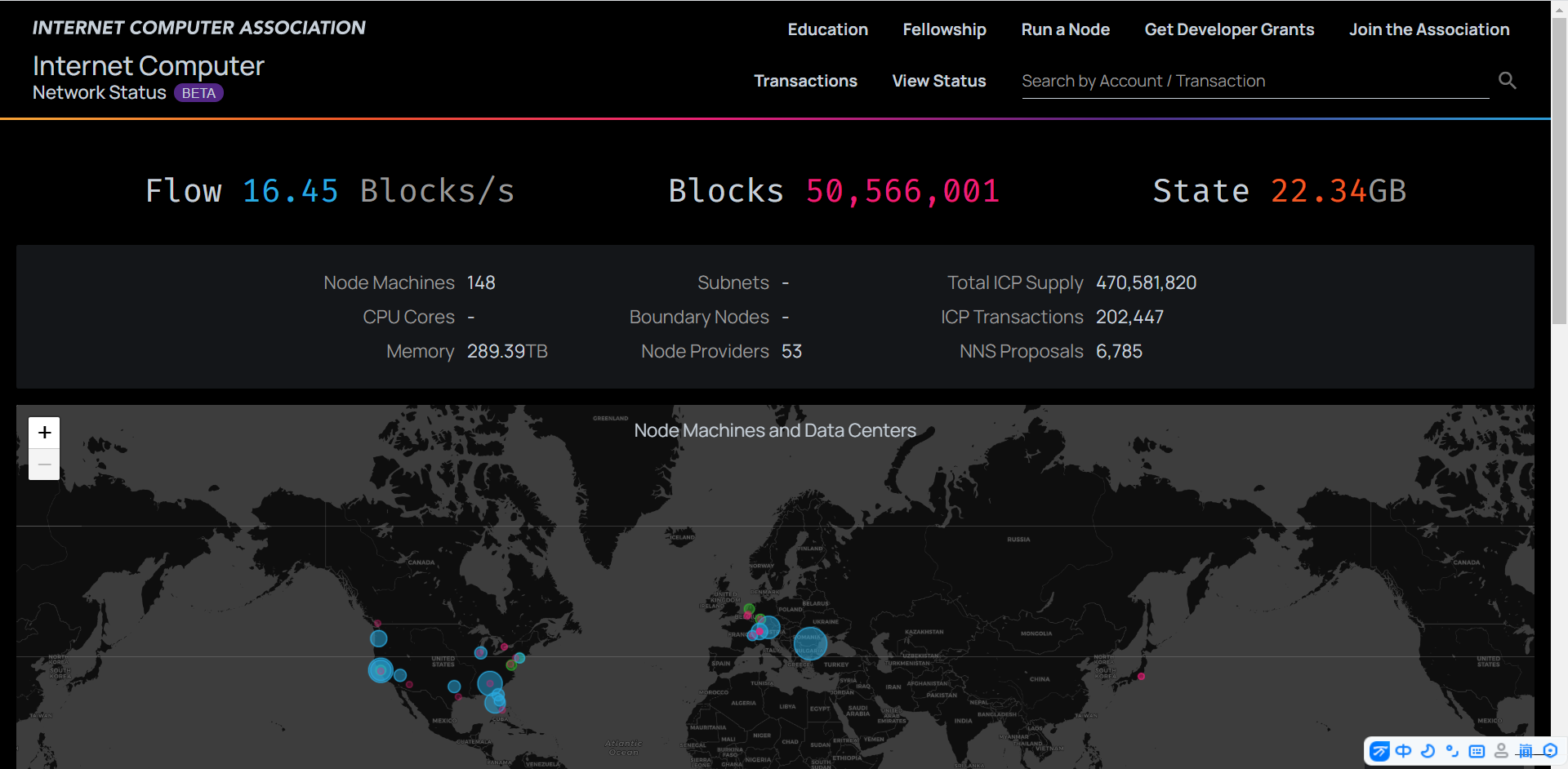Click the CPU Cores label
Screen dimensions: 1568x769
click(408, 317)
